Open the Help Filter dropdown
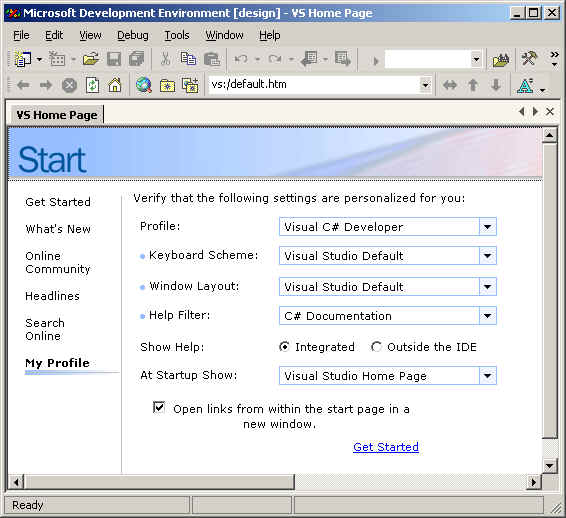566x518 pixels. [488, 315]
